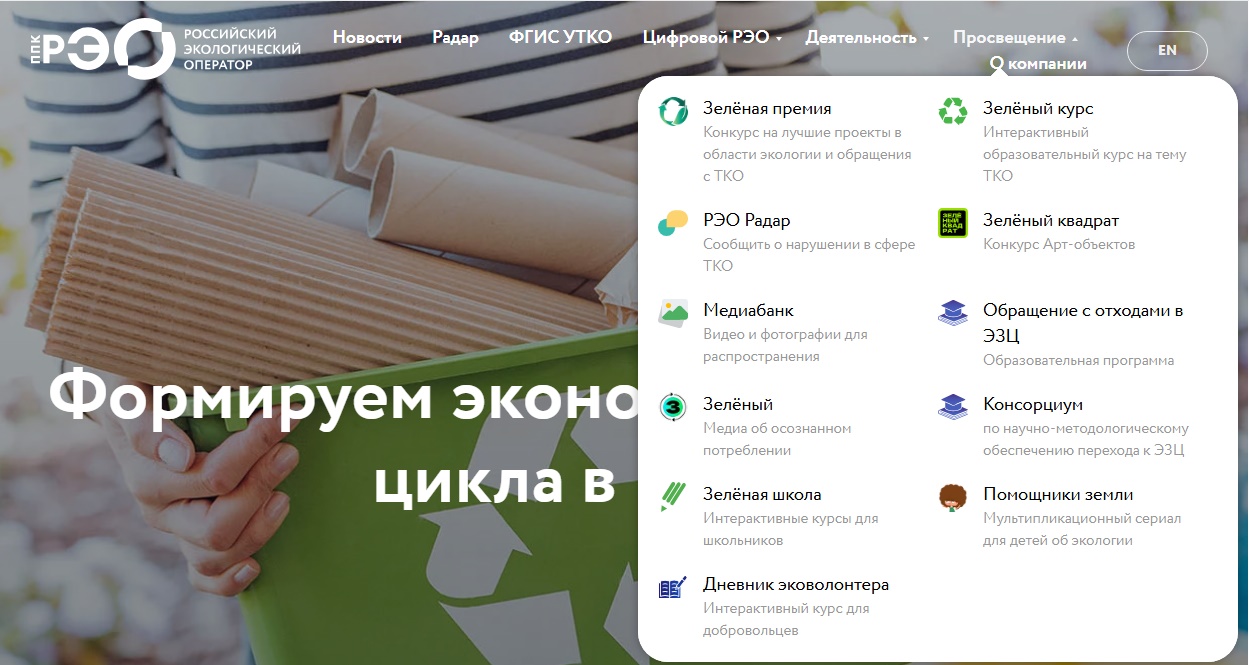Click the Зелёный курс recycling icon
The width and height of the screenshot is (1249, 665).
(953, 111)
